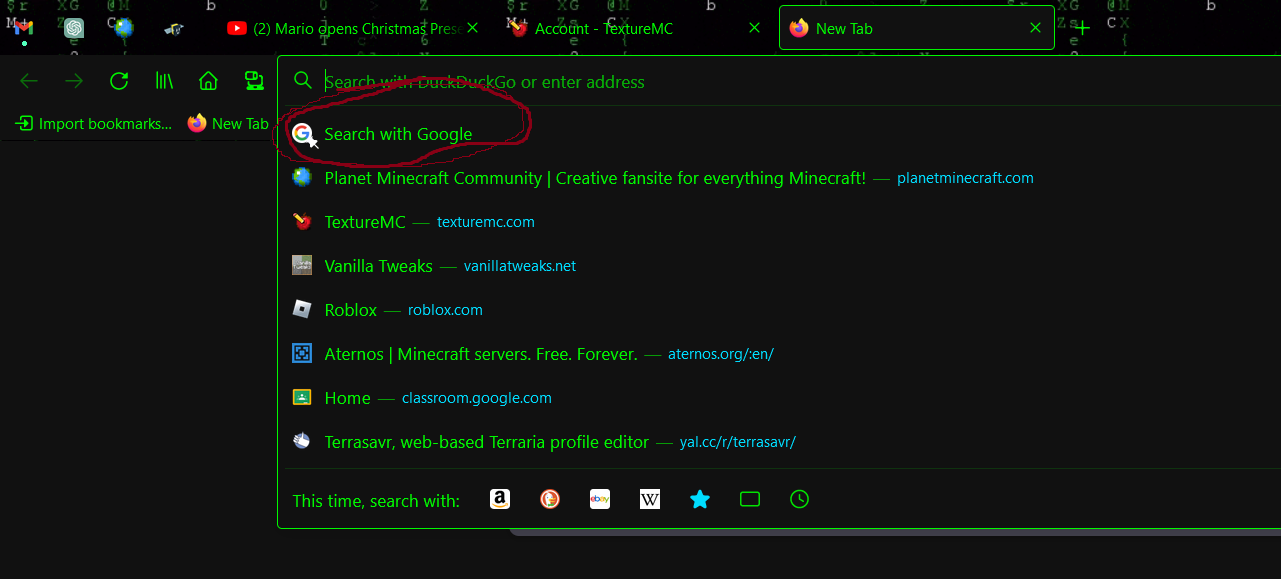
Task: Open the Aternos Minecraft servers suggestion
Action: [779, 354]
